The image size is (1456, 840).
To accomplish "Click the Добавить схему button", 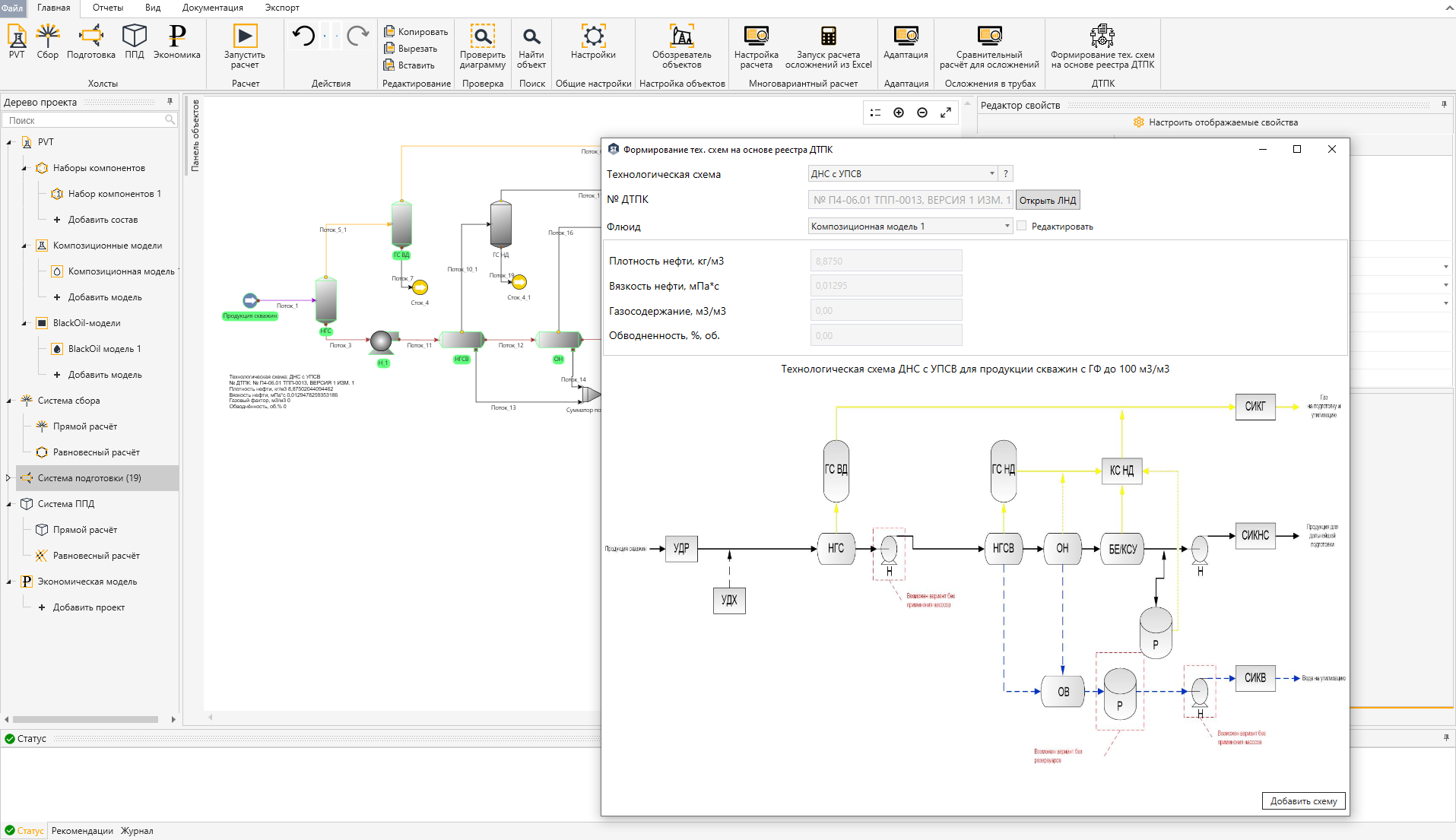I will pos(1303,800).
